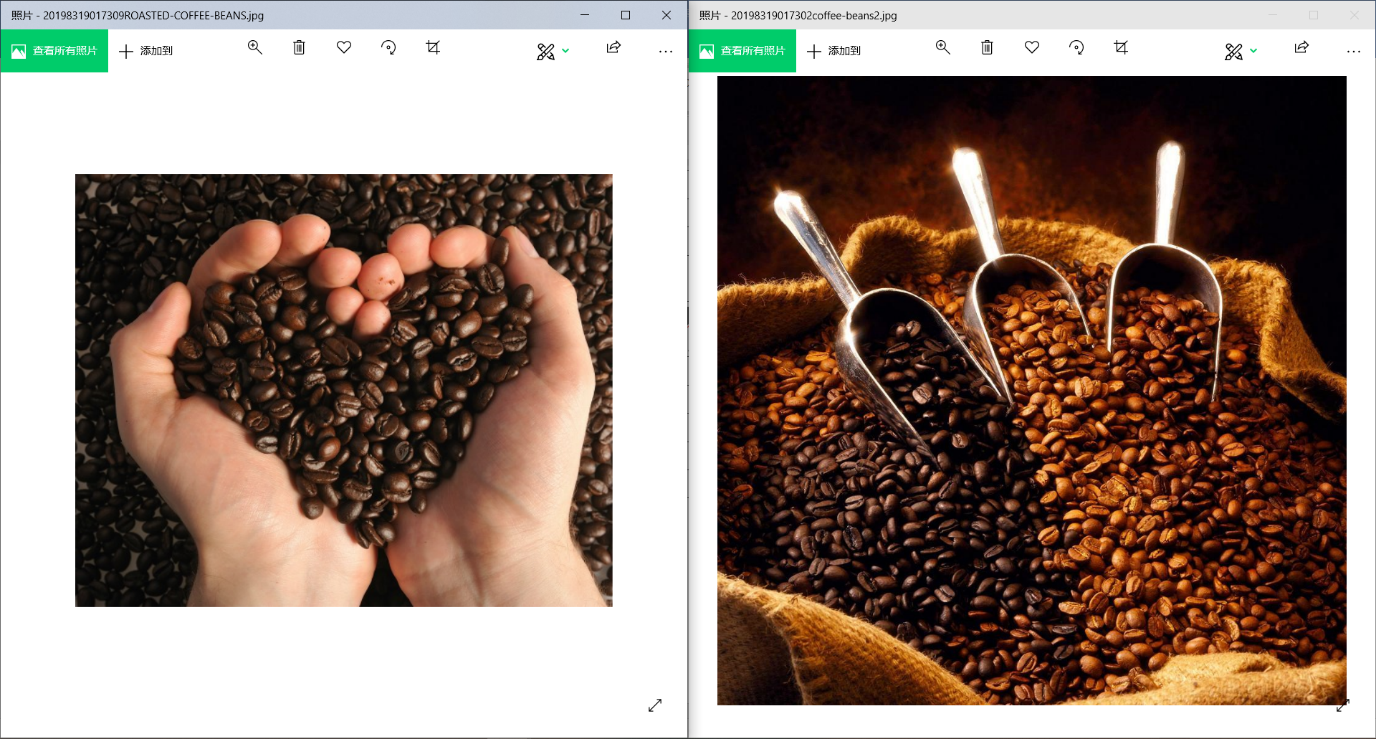Open more options menu in ROASTED-COFFEE-BEANS window
Image resolution: width=1376 pixels, height=739 pixels.
point(666,51)
